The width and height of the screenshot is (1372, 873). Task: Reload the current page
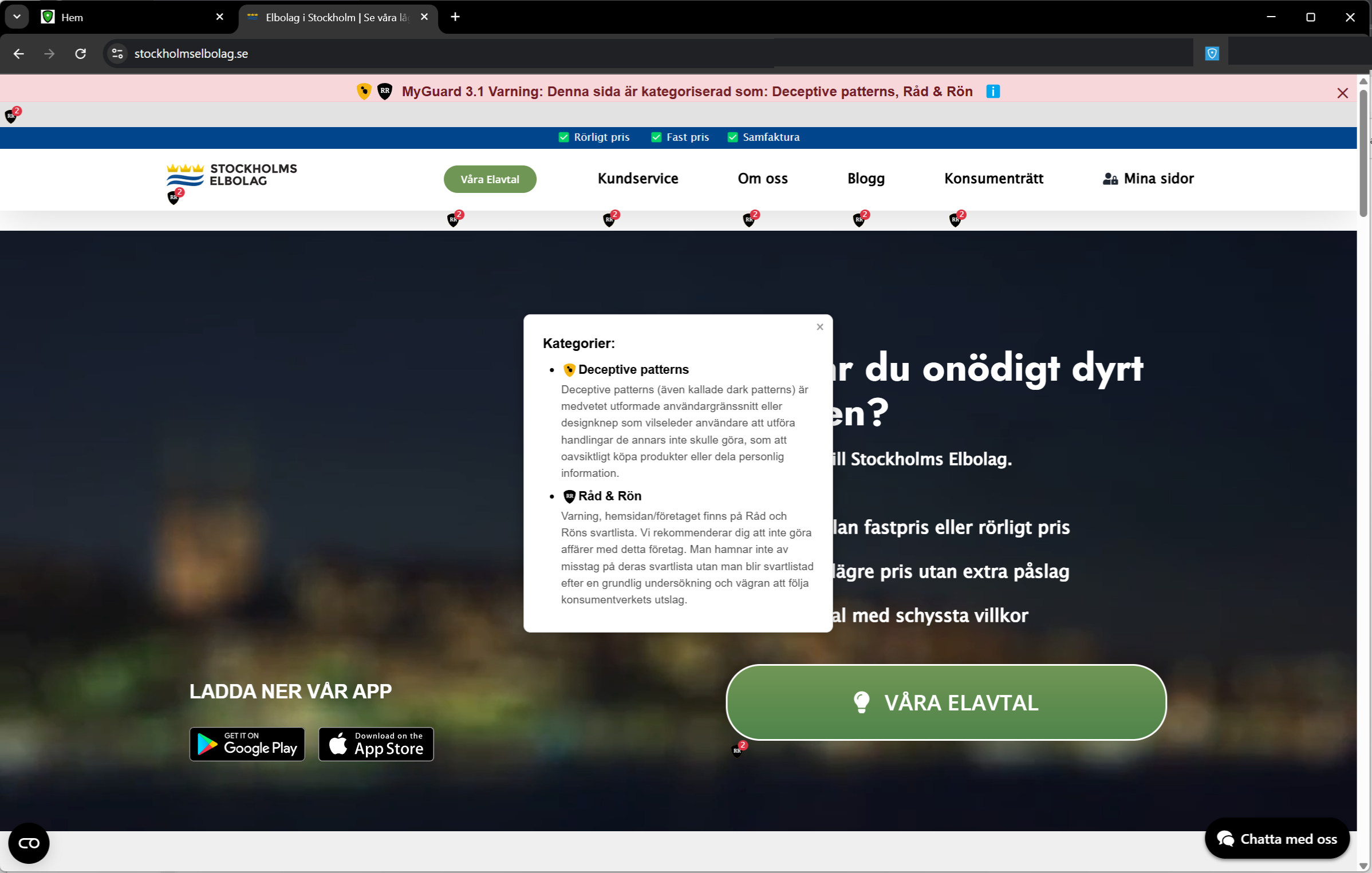point(81,54)
